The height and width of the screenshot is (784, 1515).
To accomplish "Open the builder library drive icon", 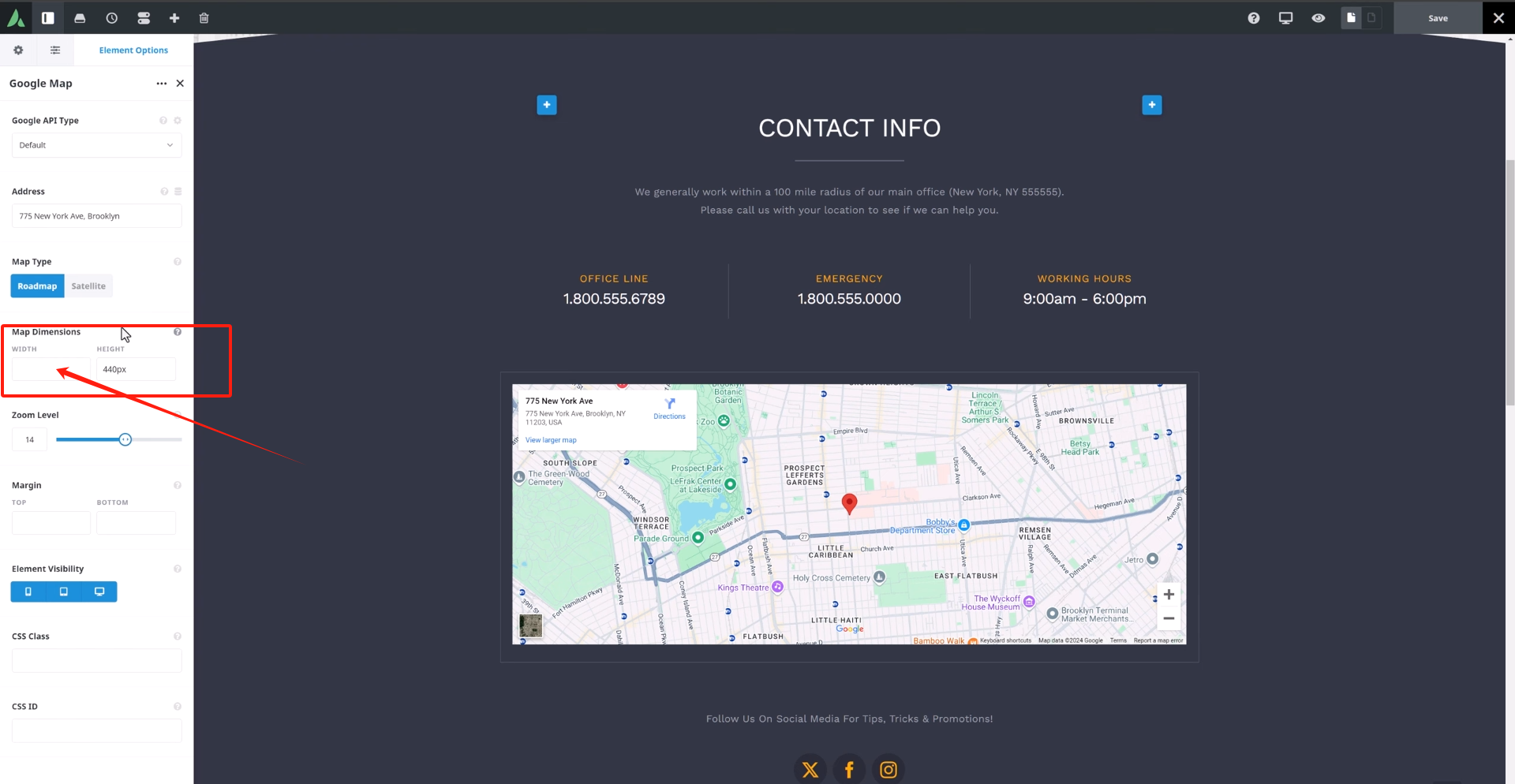I will pyautogui.click(x=80, y=17).
